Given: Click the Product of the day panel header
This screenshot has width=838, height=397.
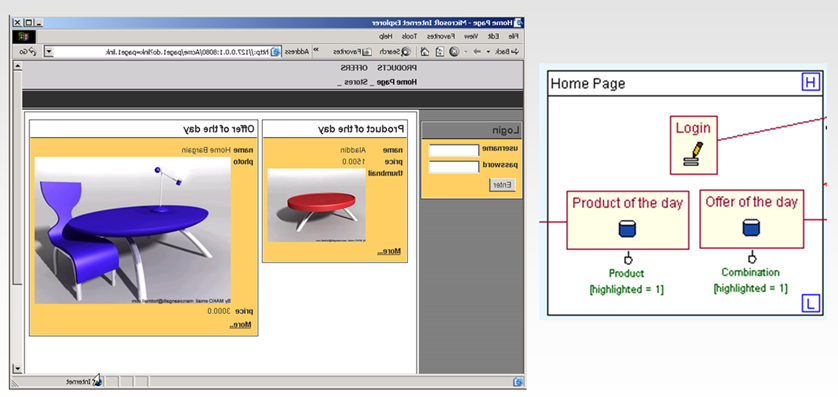Looking at the screenshot, I should click(335, 129).
